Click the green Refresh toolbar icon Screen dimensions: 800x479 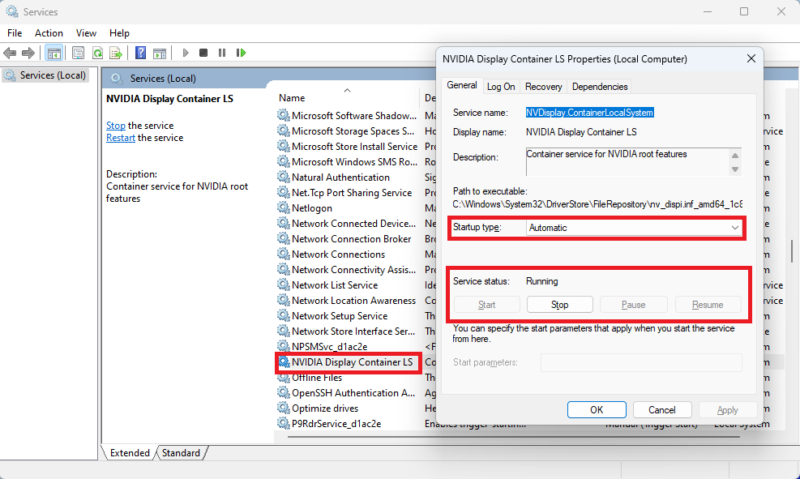click(x=97, y=53)
